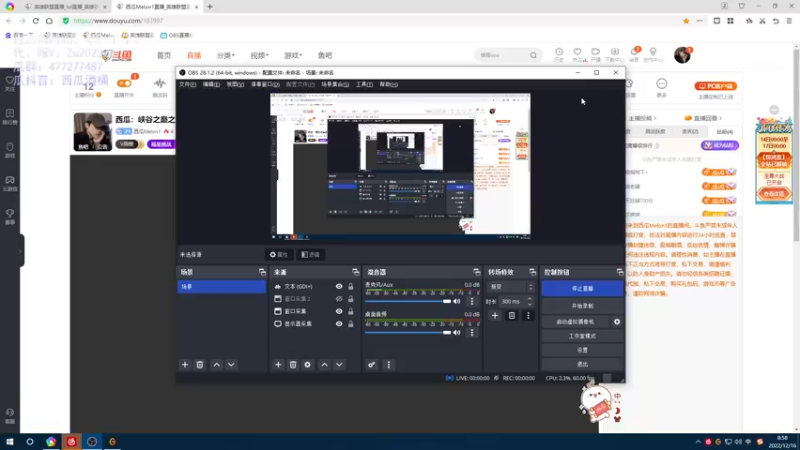Mute the 桌面音频 channel
Image resolution: width=800 pixels, height=450 pixels.
[457, 333]
